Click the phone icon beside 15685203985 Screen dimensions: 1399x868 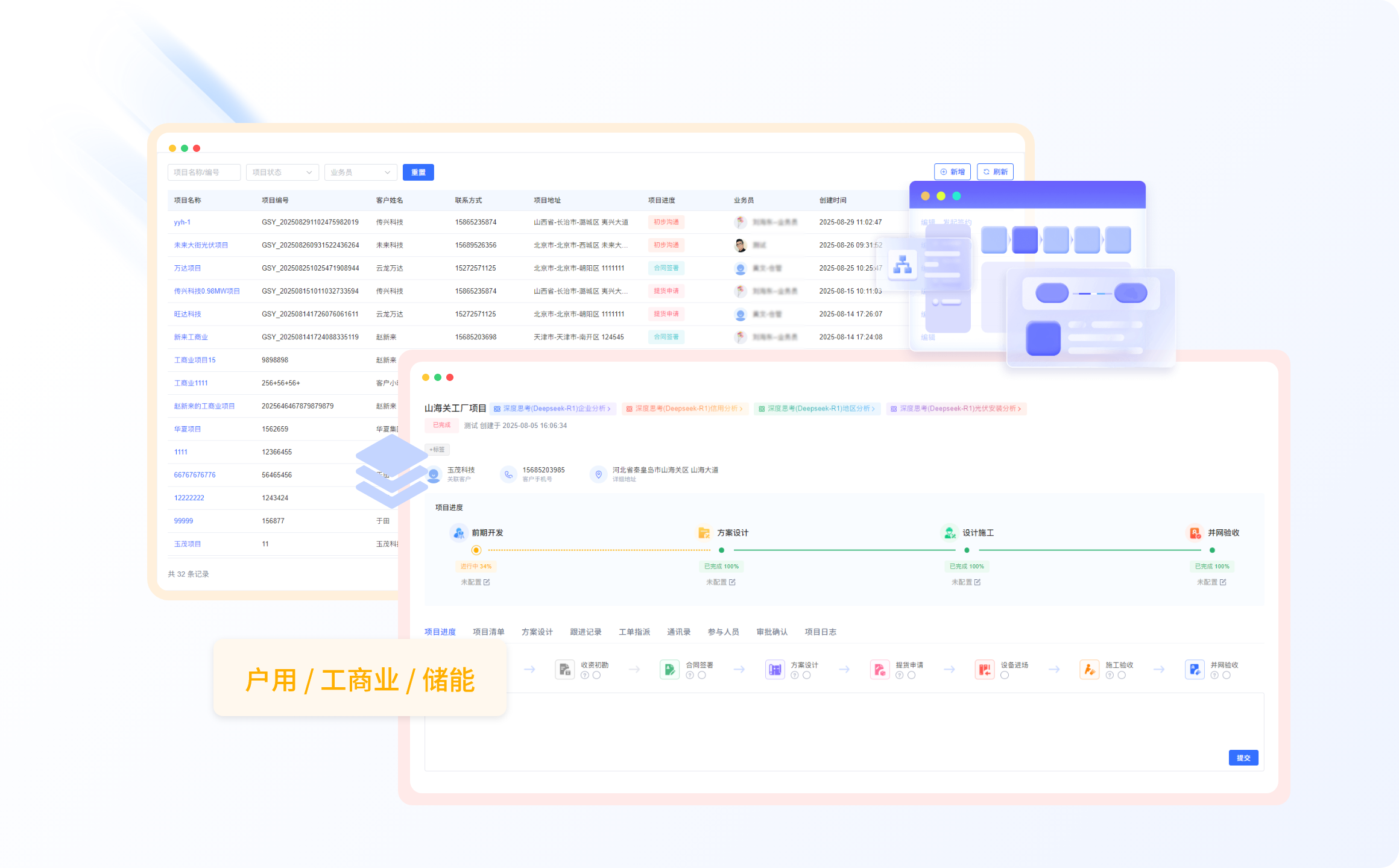pos(508,474)
